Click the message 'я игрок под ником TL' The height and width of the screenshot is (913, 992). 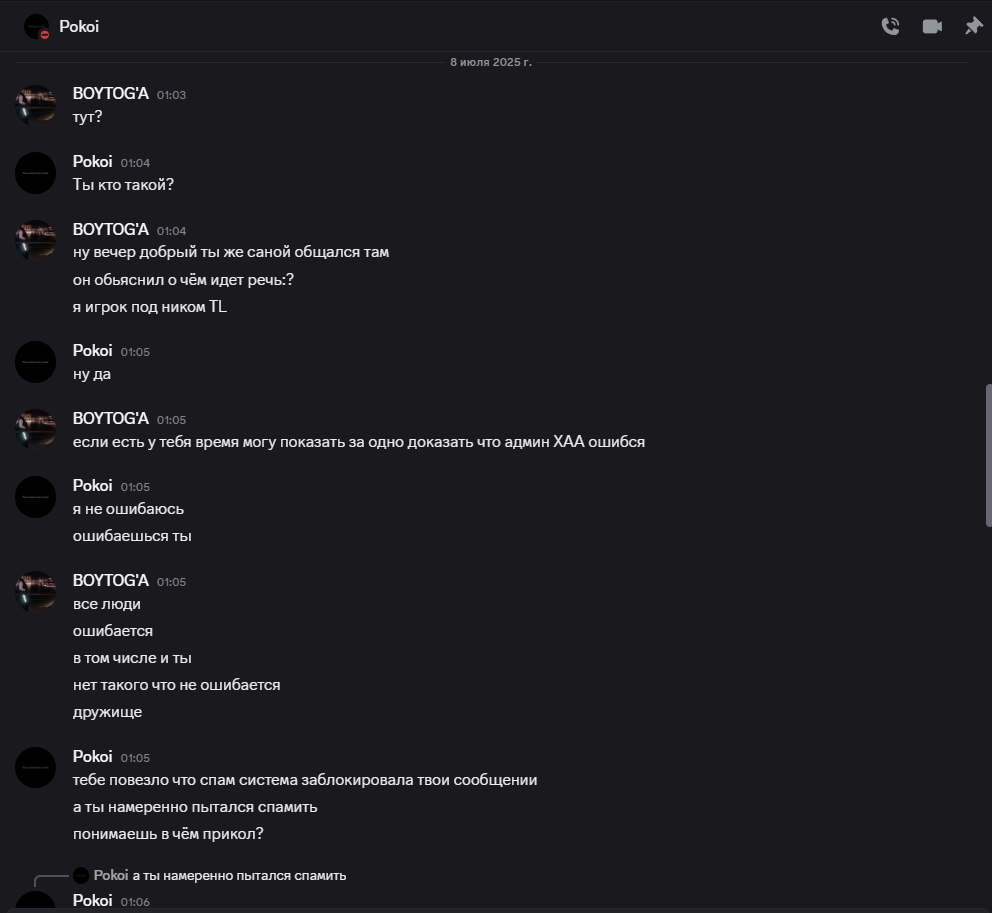(x=150, y=307)
